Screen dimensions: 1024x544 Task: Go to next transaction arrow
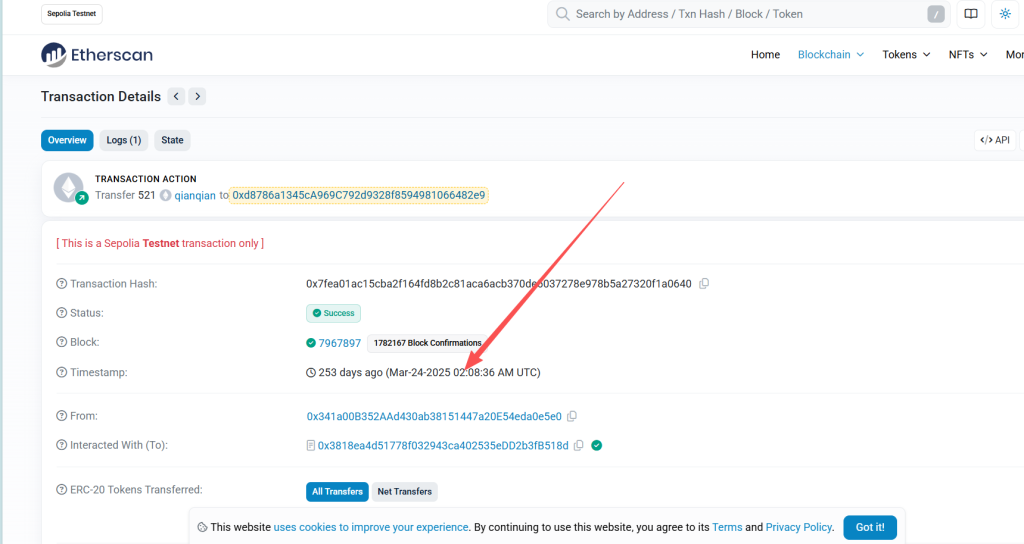[197, 97]
